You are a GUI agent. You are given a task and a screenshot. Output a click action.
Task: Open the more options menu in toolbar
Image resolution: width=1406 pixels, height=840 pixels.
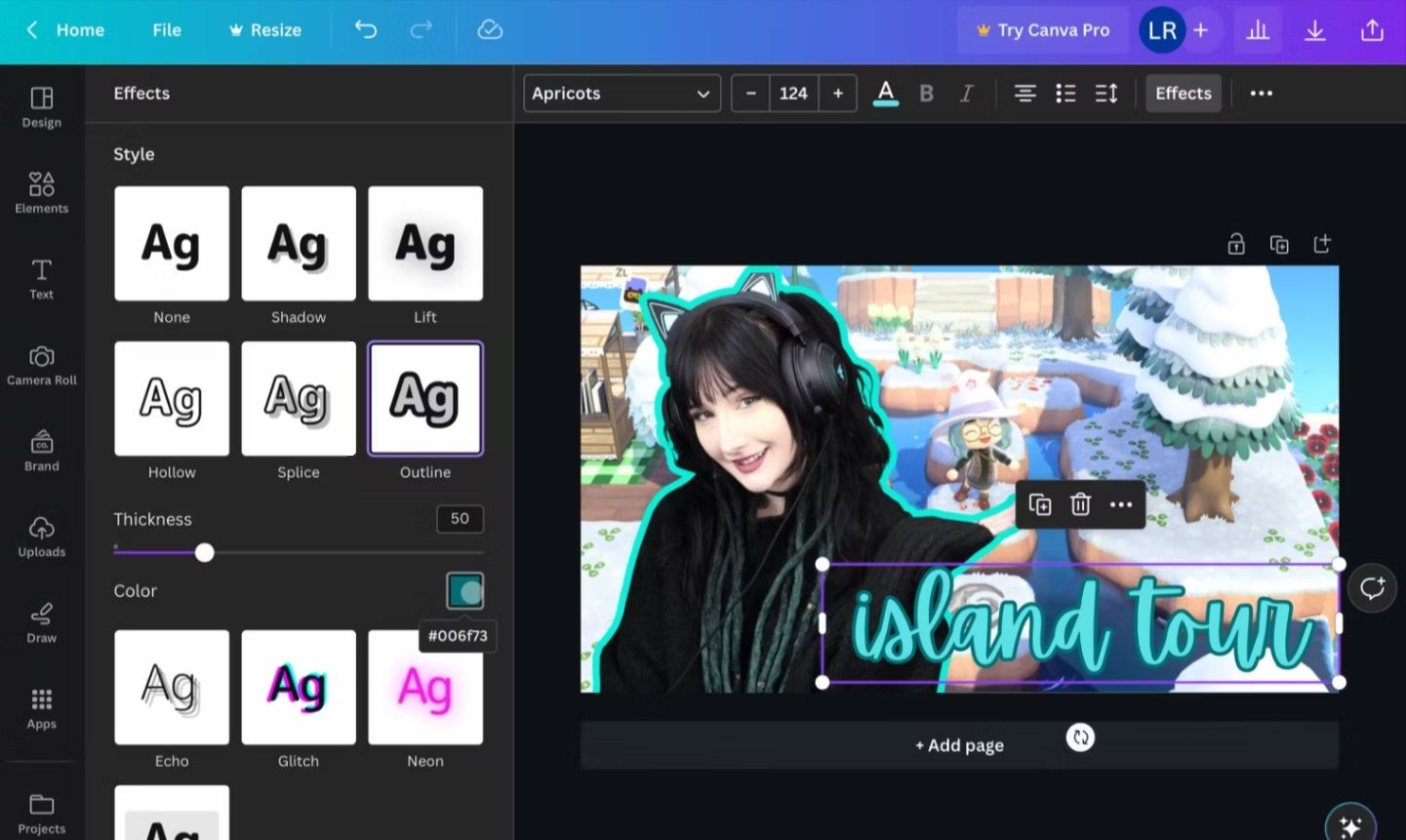(1261, 93)
